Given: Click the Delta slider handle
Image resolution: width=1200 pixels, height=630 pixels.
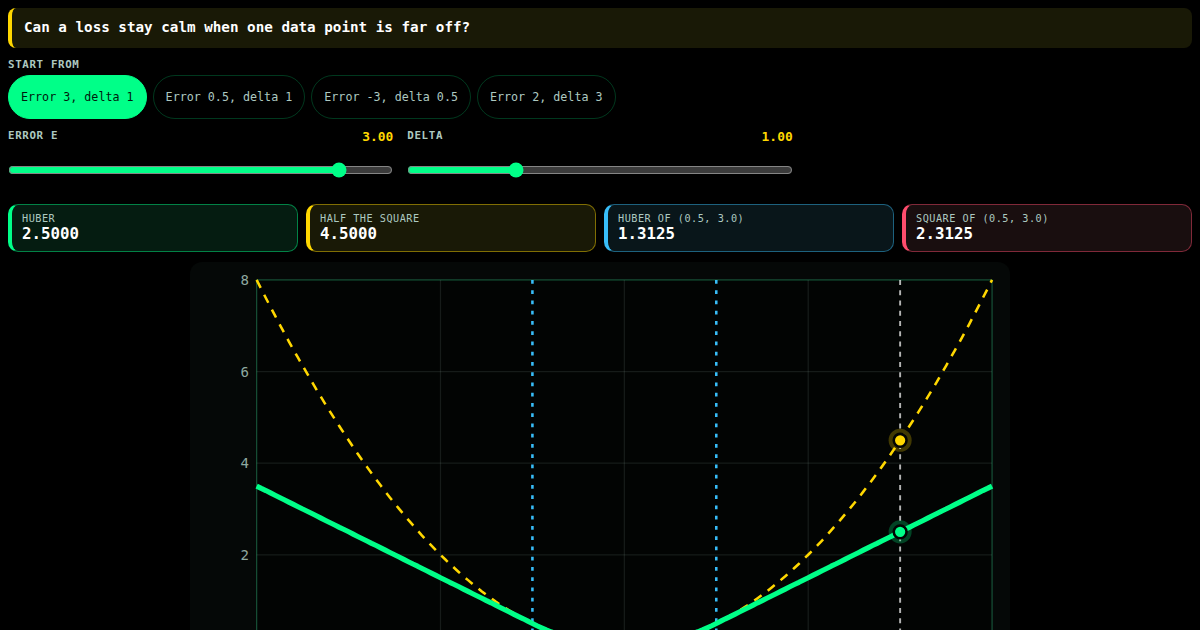Looking at the screenshot, I should [516, 170].
